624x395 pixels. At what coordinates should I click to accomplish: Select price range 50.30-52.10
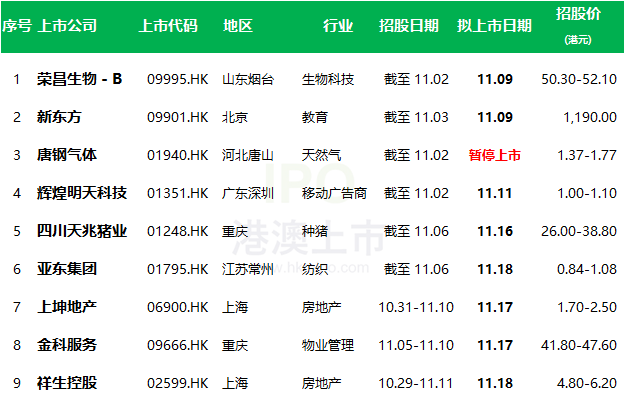[579, 79]
